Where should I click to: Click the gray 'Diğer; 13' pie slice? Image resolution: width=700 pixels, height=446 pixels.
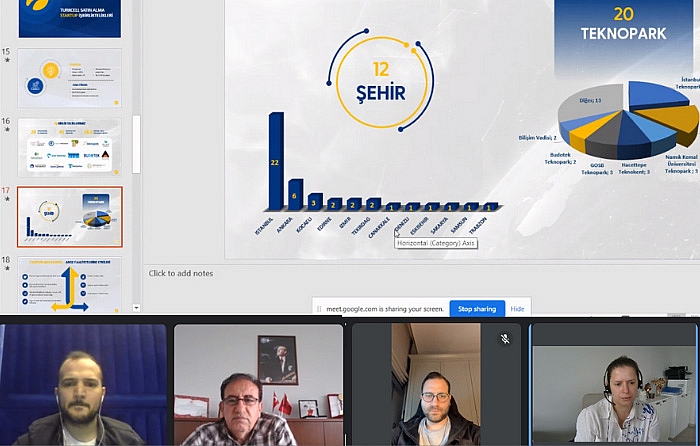(590, 101)
